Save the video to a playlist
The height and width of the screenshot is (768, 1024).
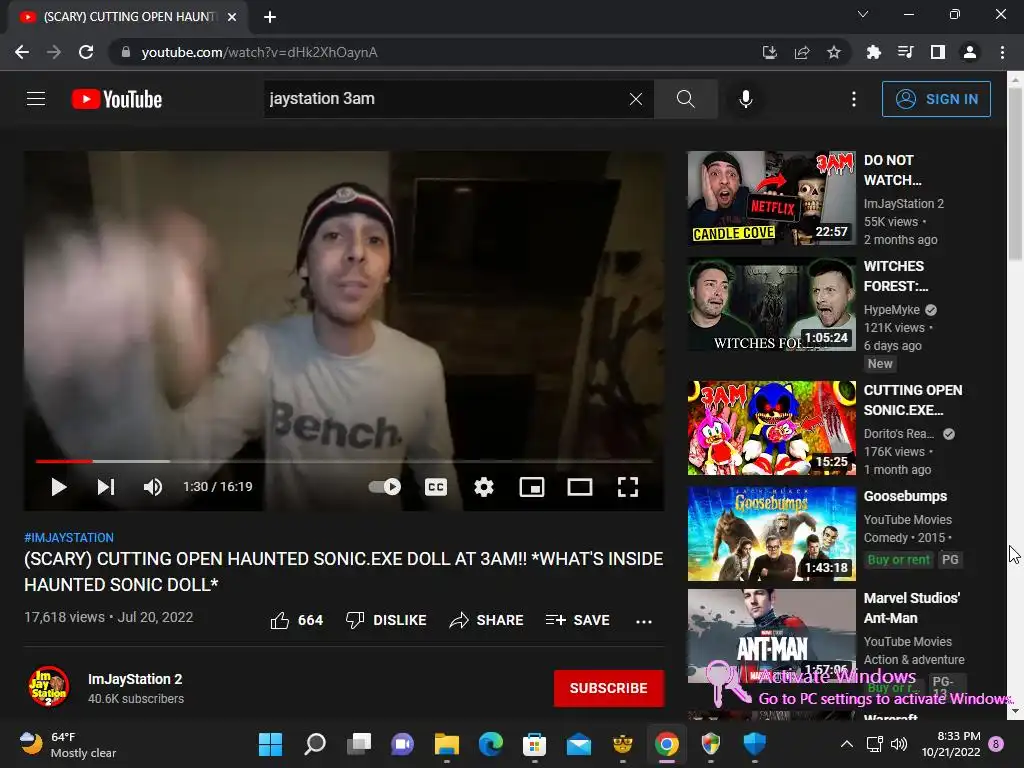pos(577,620)
